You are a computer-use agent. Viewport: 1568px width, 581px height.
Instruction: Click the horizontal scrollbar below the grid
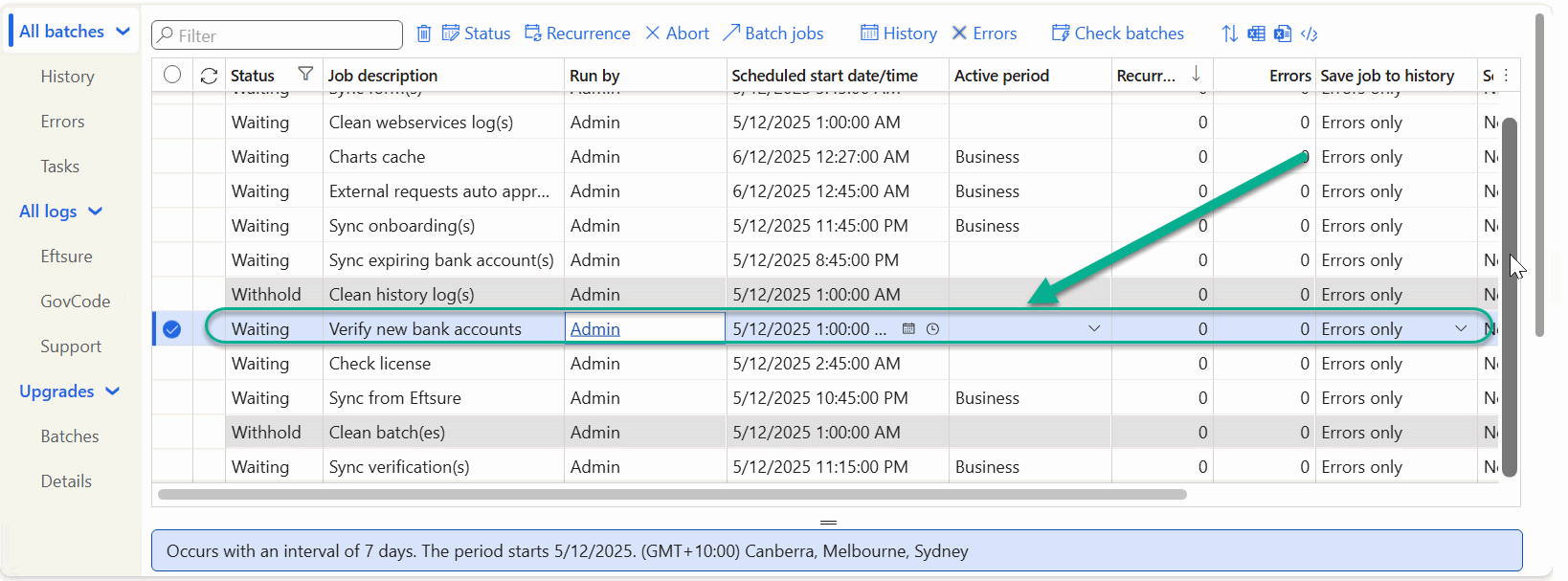pyautogui.click(x=672, y=495)
